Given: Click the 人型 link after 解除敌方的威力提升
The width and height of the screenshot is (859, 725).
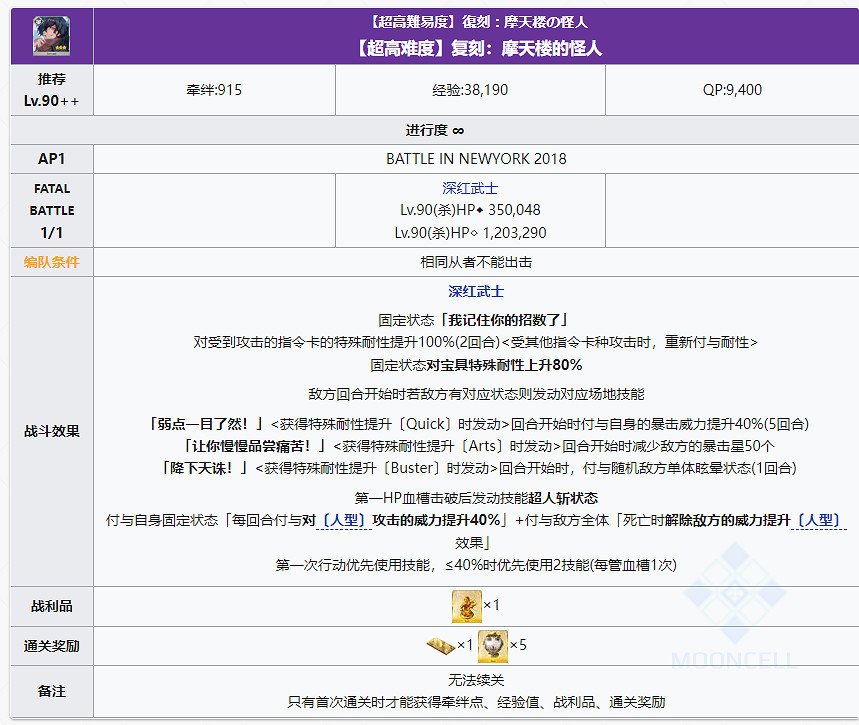Looking at the screenshot, I should pos(821,520).
